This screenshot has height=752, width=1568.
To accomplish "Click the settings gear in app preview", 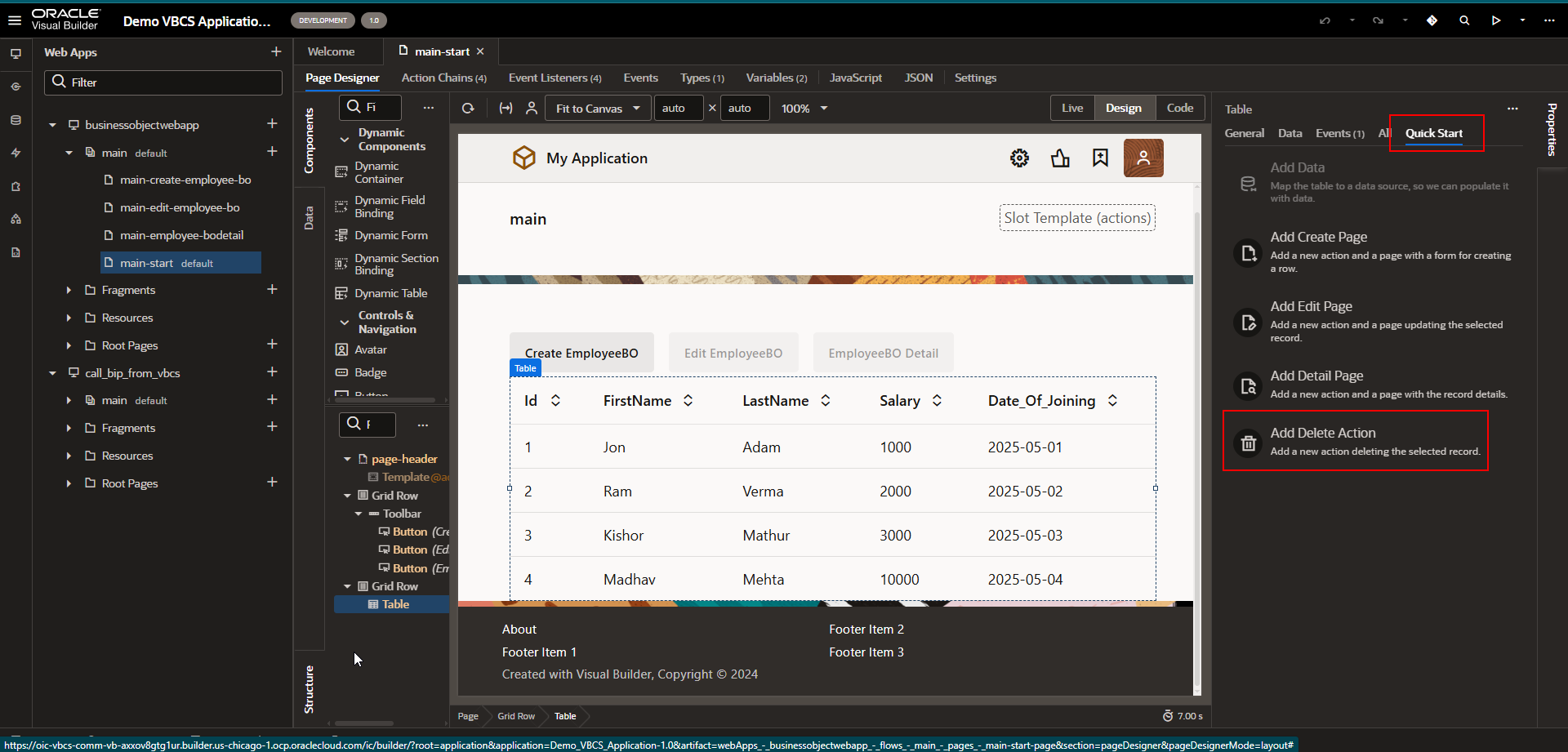I will click(x=1019, y=158).
